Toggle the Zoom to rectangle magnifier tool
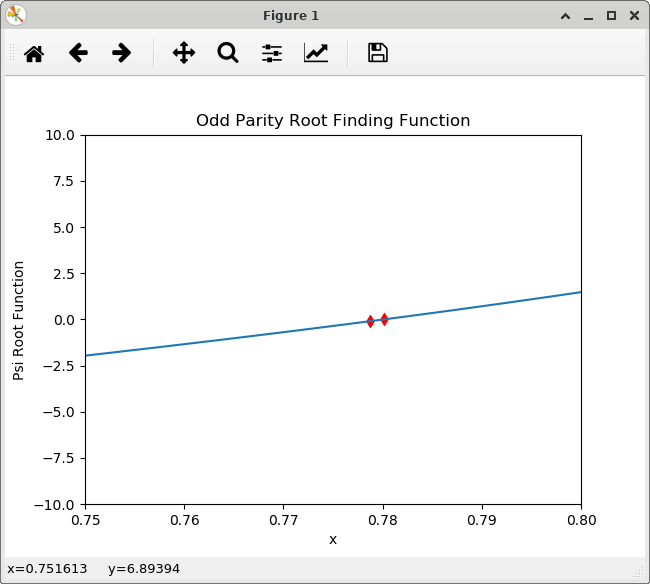The image size is (650, 584). (228, 53)
